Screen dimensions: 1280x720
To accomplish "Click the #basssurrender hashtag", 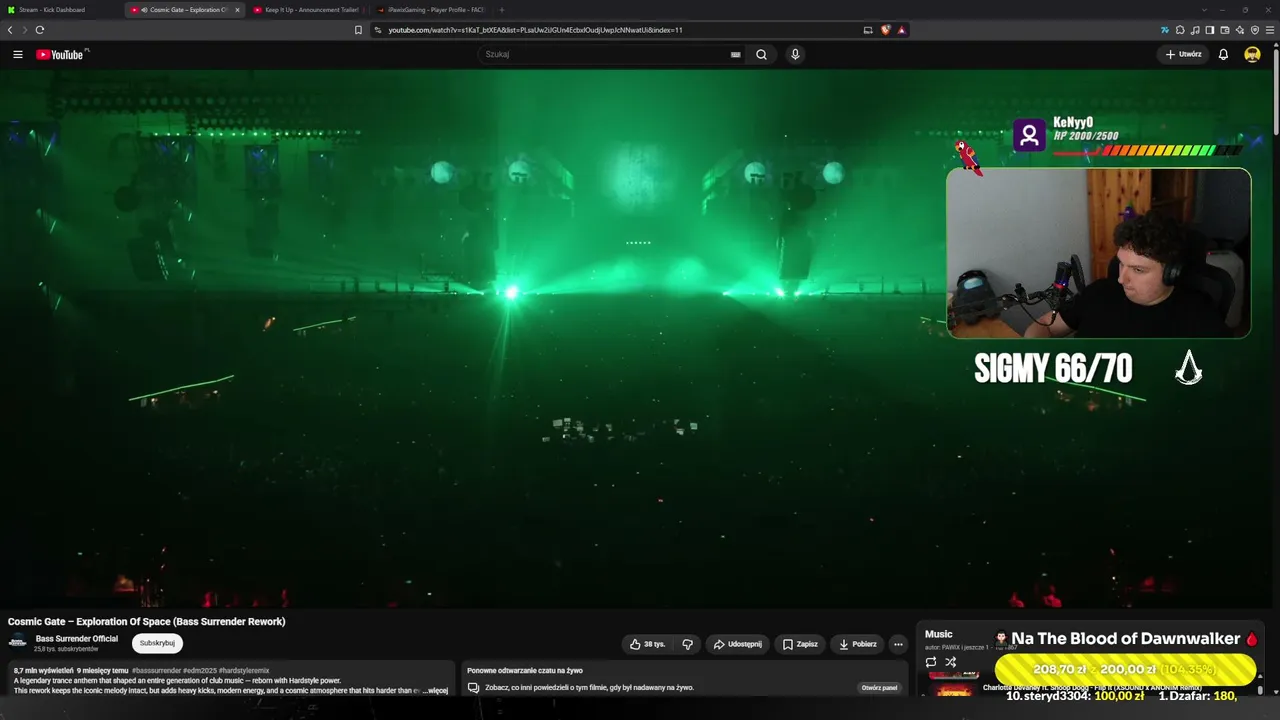I will 156,670.
